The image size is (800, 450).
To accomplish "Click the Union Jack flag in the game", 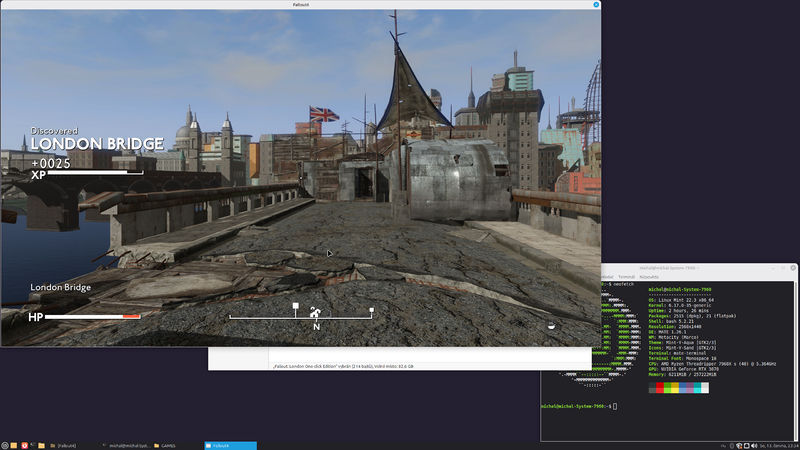I will (324, 114).
